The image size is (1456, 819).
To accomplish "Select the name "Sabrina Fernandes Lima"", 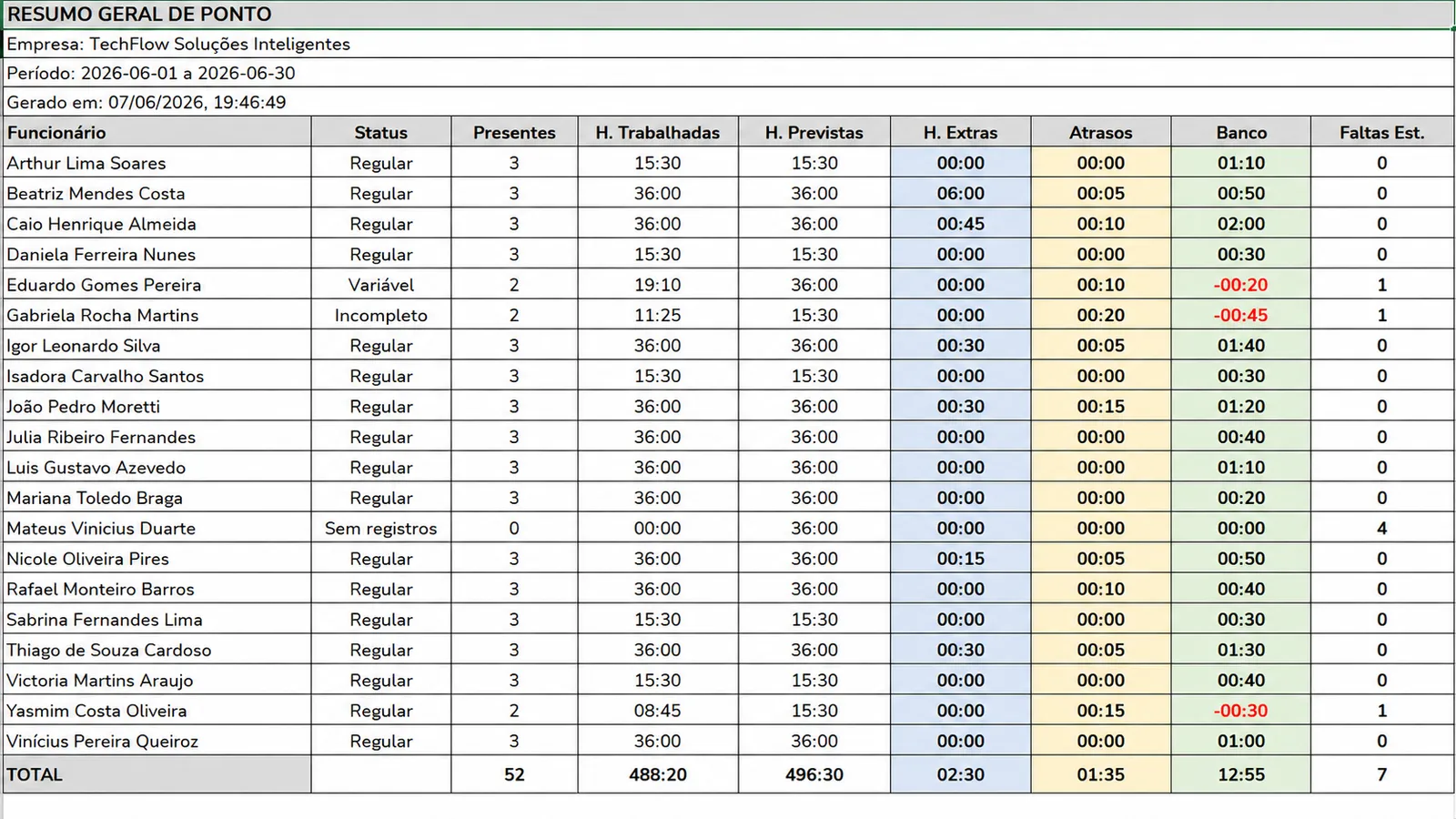I will point(105,620).
